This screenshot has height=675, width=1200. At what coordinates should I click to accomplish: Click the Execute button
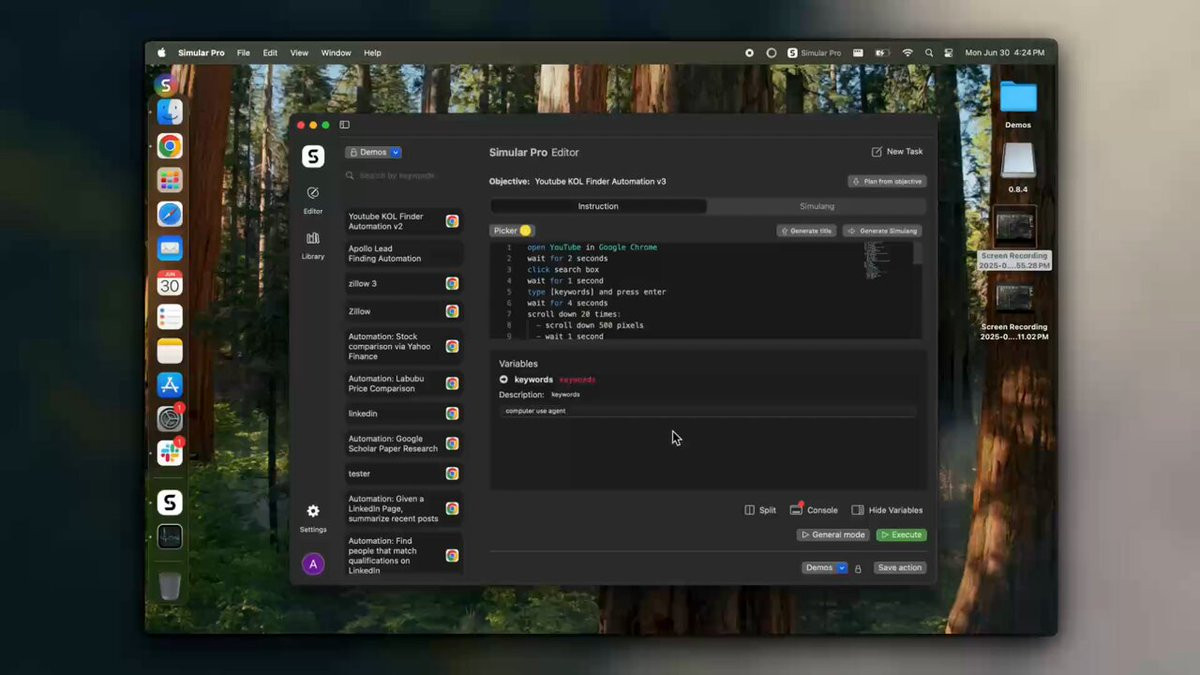[x=901, y=535]
